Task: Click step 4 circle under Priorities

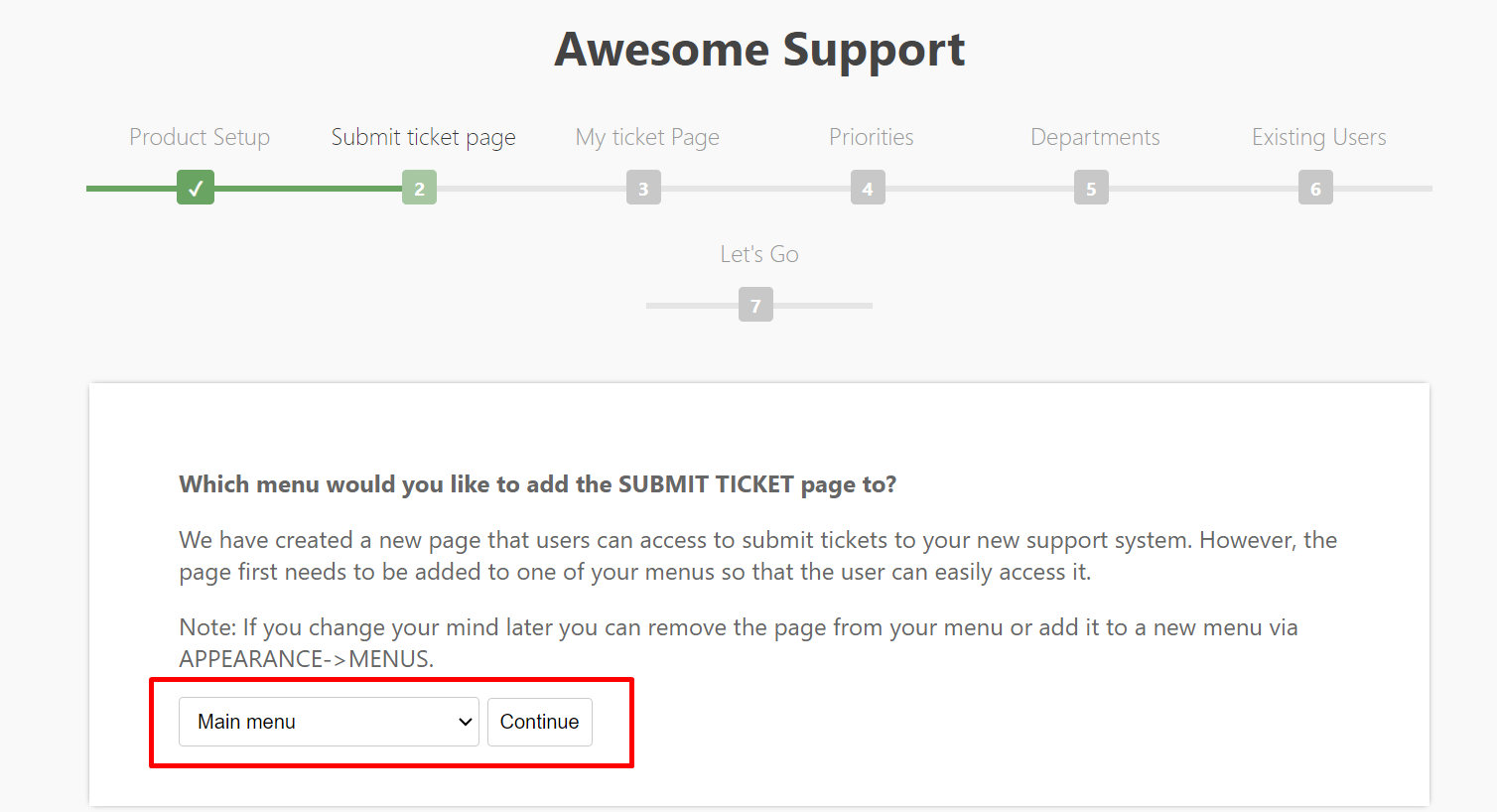Action: tap(868, 187)
